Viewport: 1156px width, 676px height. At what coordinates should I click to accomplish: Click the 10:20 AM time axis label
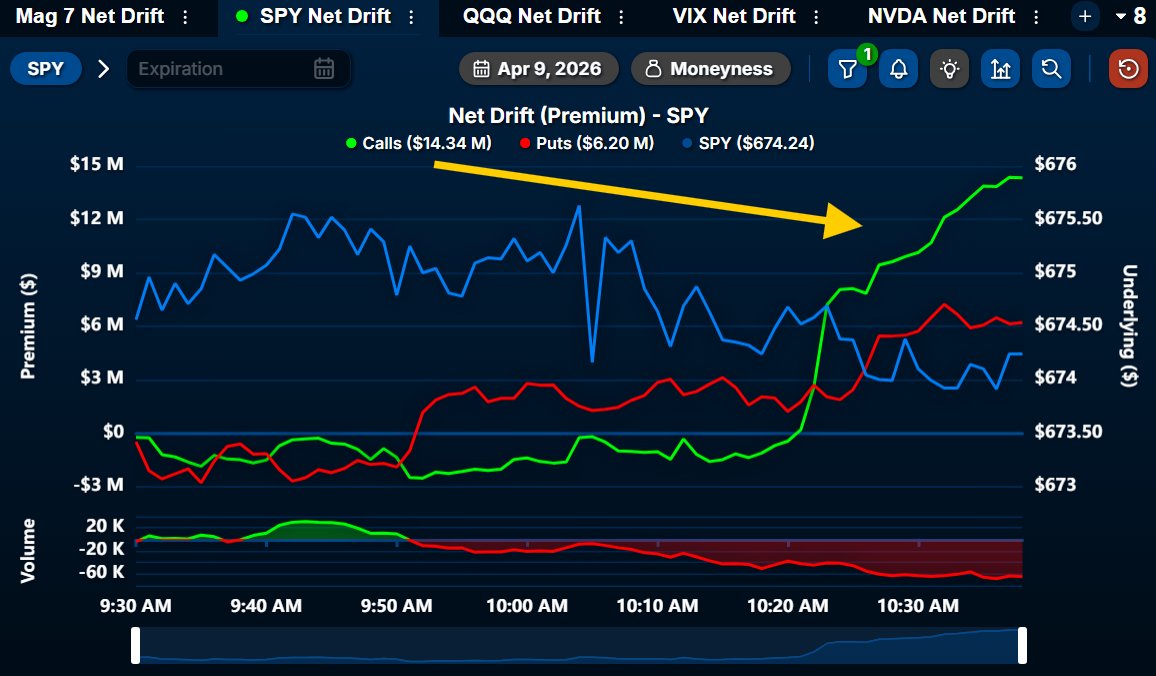788,606
